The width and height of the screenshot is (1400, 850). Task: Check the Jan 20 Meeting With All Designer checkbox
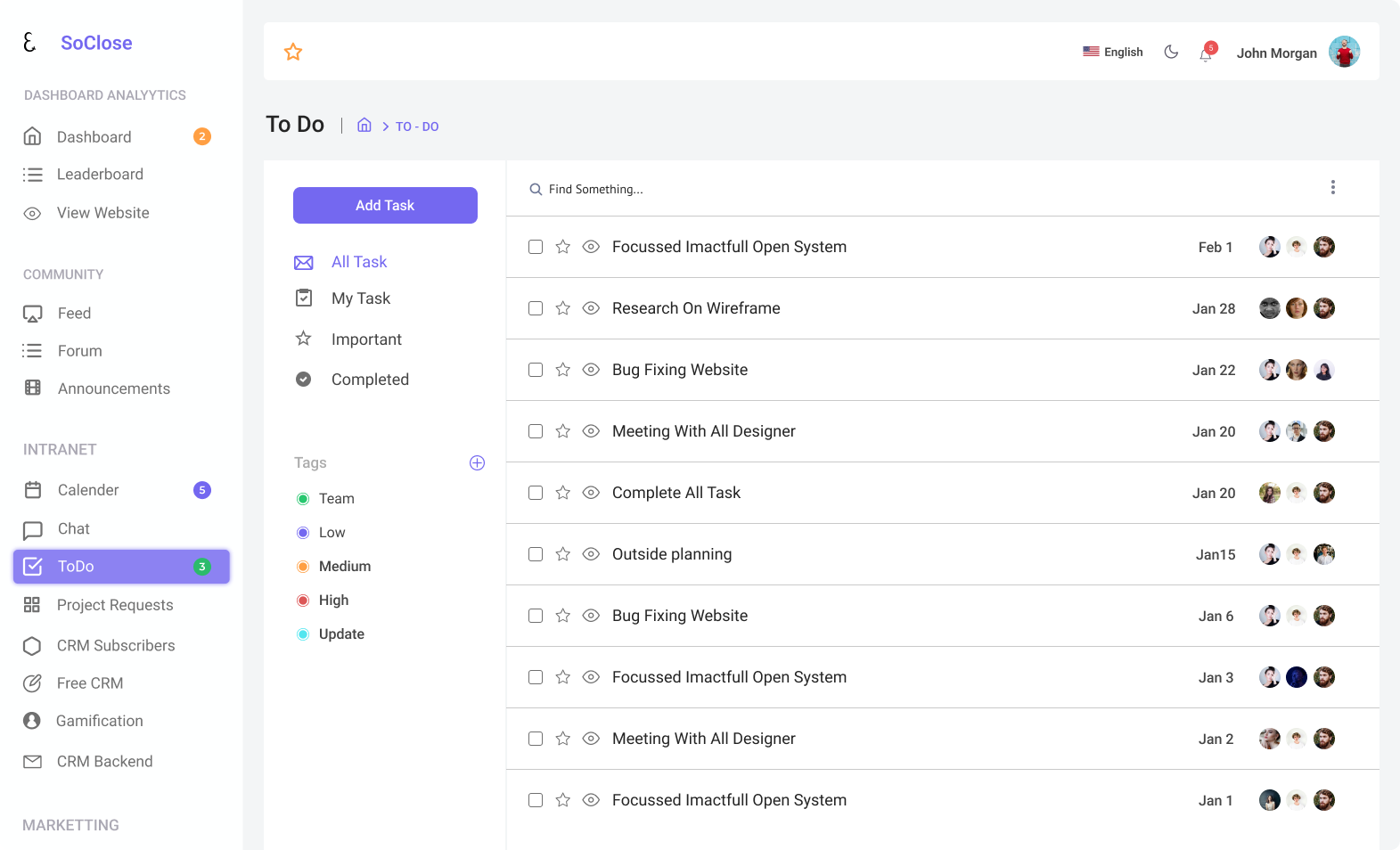[x=536, y=431]
